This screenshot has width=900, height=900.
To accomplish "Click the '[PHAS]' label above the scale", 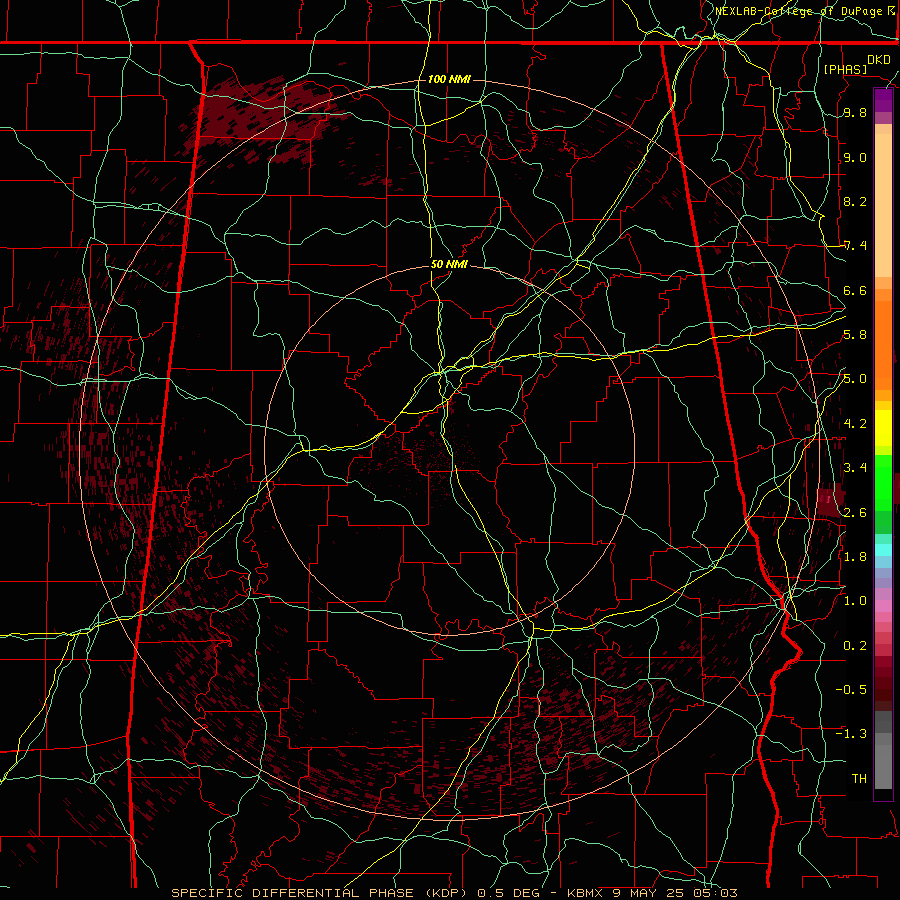I will 845,69.
